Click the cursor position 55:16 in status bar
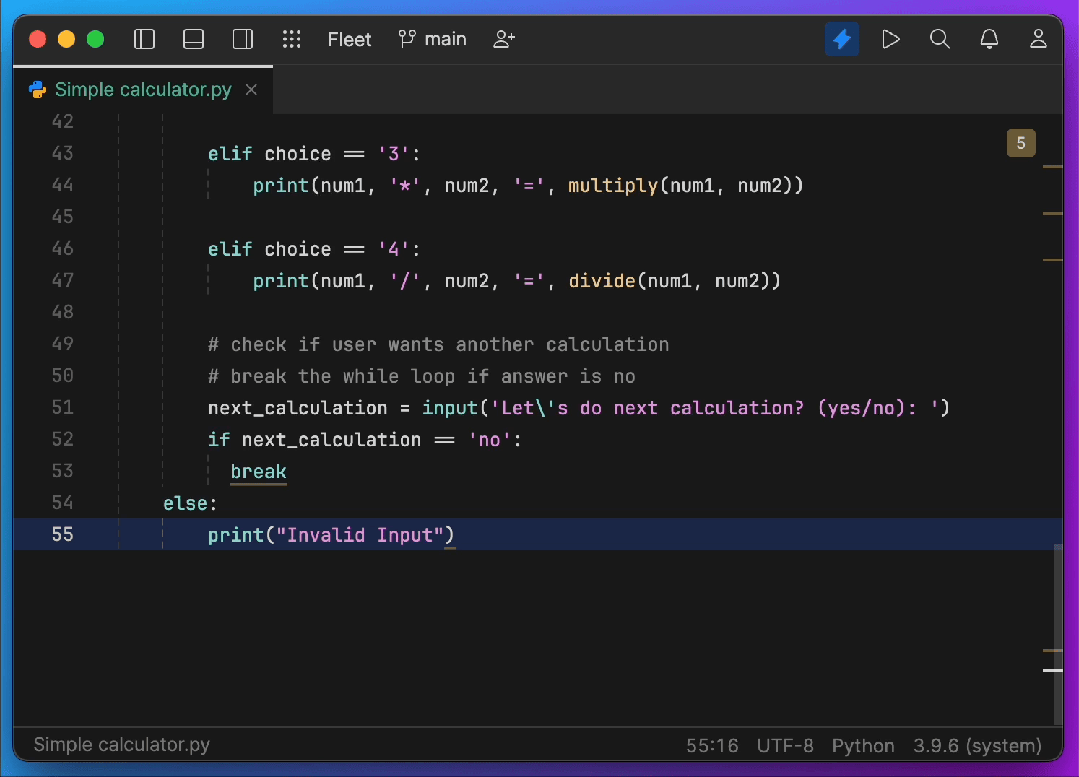 click(712, 745)
